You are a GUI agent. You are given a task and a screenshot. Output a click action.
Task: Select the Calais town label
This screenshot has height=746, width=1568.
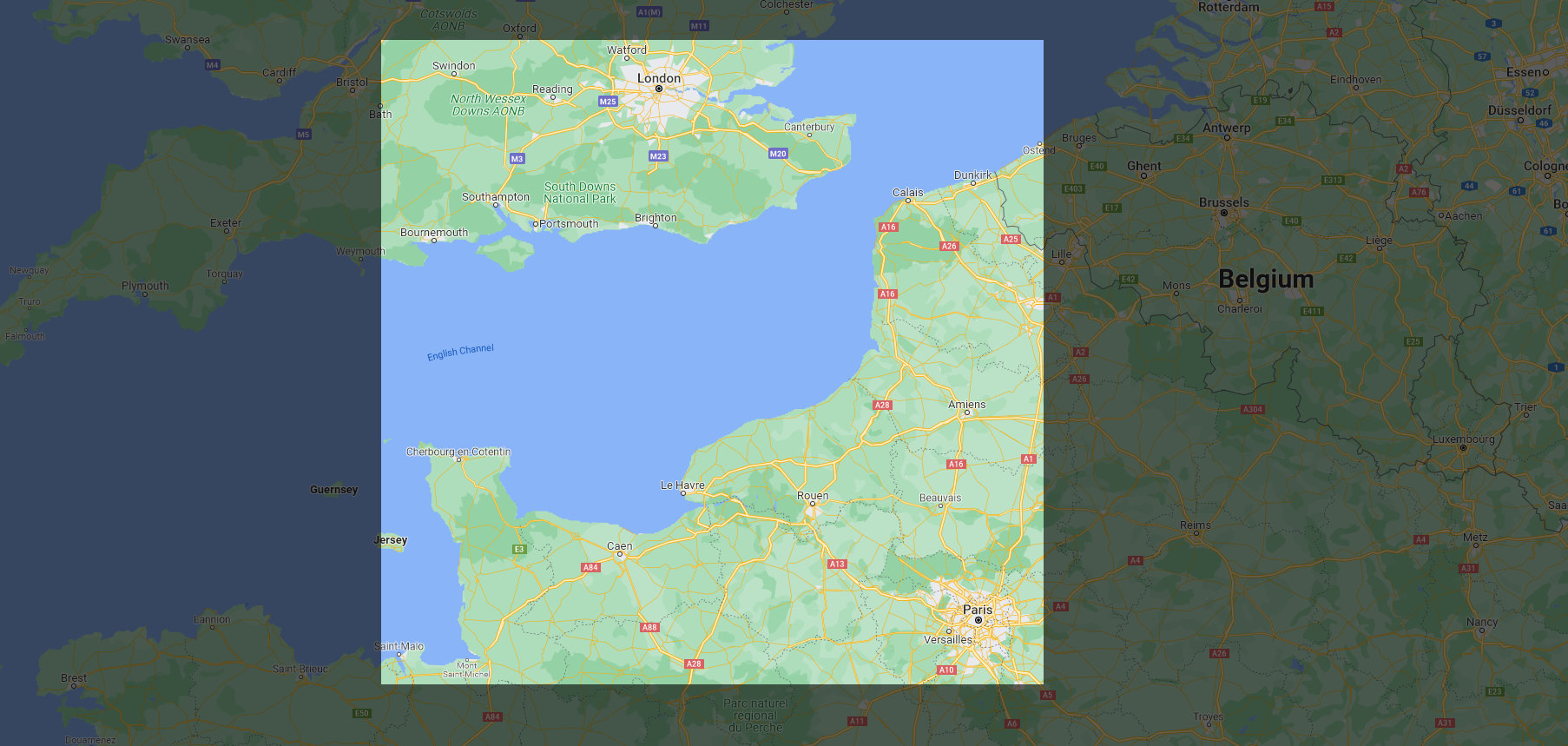coord(908,192)
